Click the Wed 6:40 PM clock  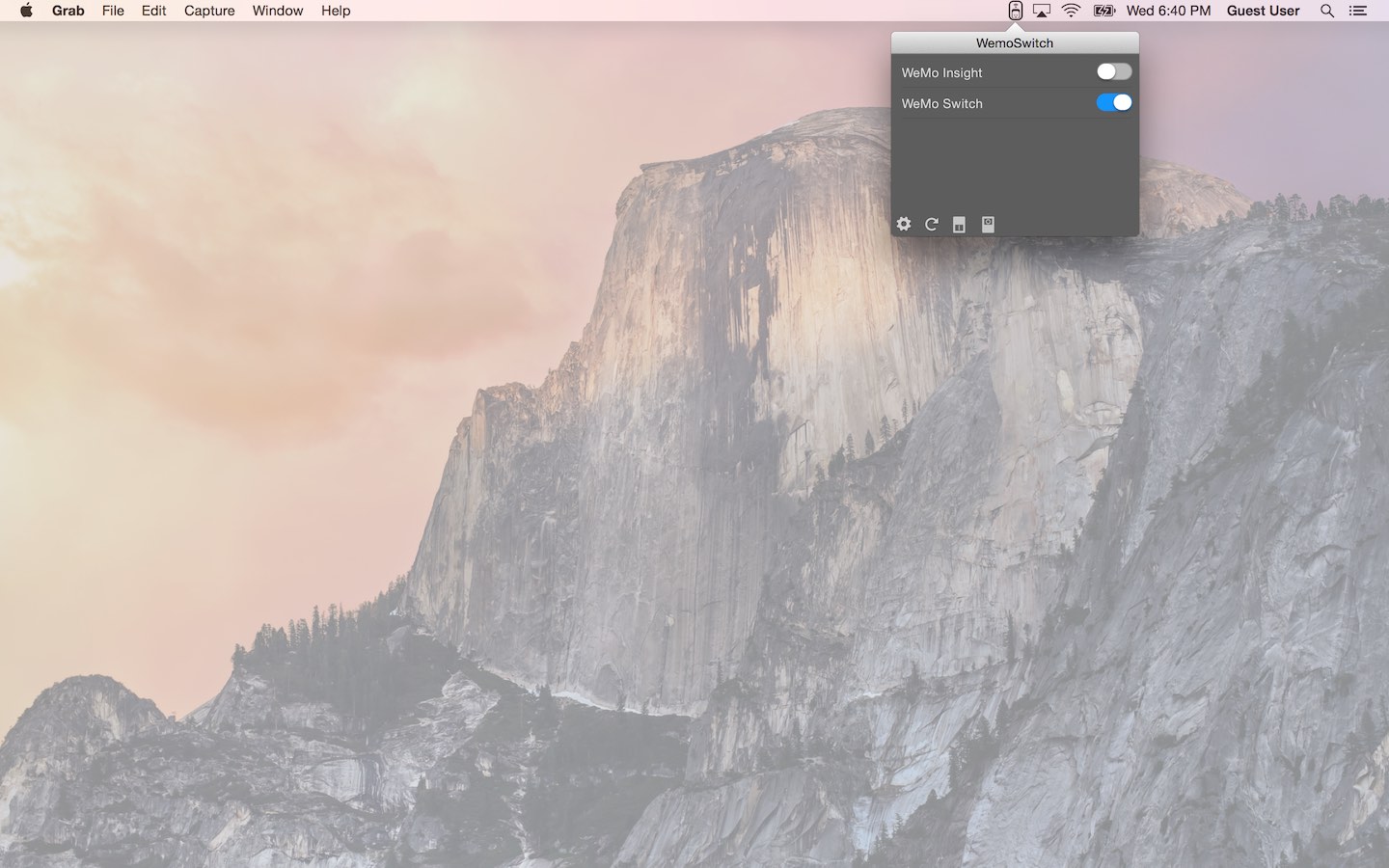point(1169,11)
